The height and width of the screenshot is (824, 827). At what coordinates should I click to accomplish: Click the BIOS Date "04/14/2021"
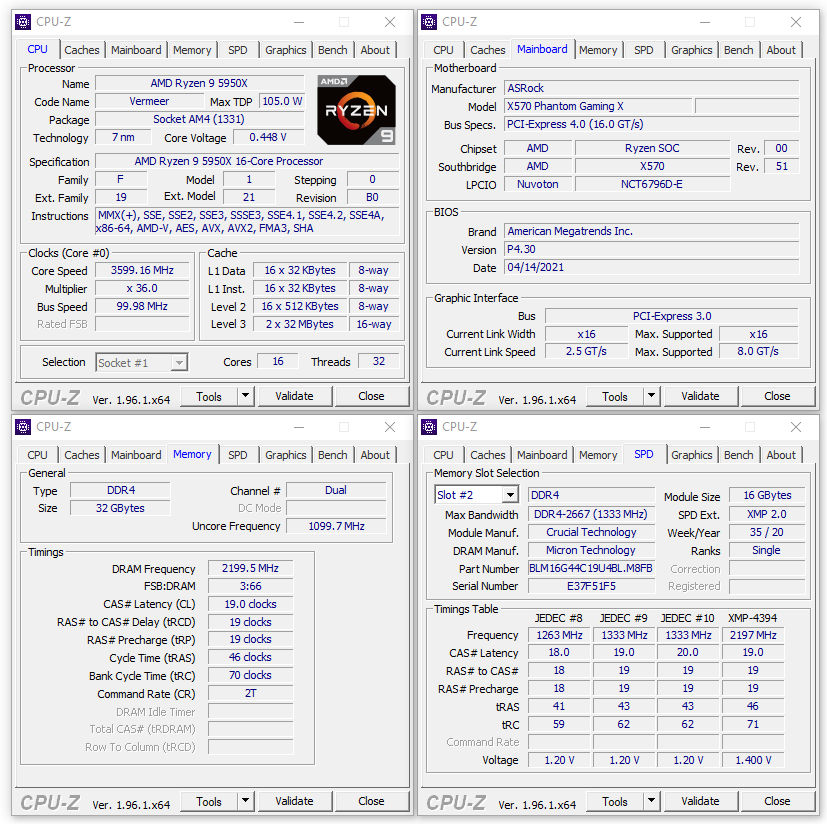coord(651,267)
